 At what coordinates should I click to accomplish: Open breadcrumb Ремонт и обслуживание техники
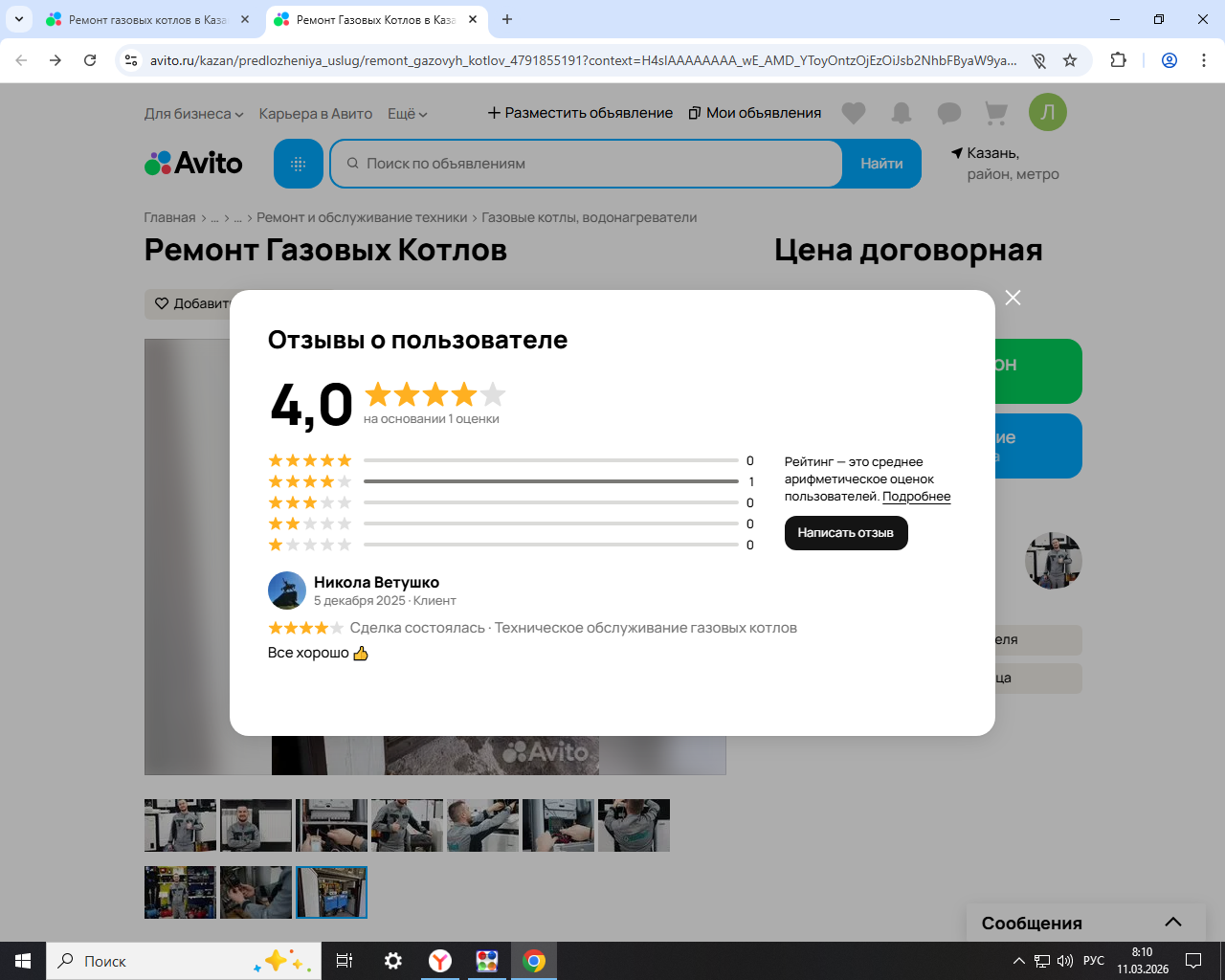click(x=362, y=218)
